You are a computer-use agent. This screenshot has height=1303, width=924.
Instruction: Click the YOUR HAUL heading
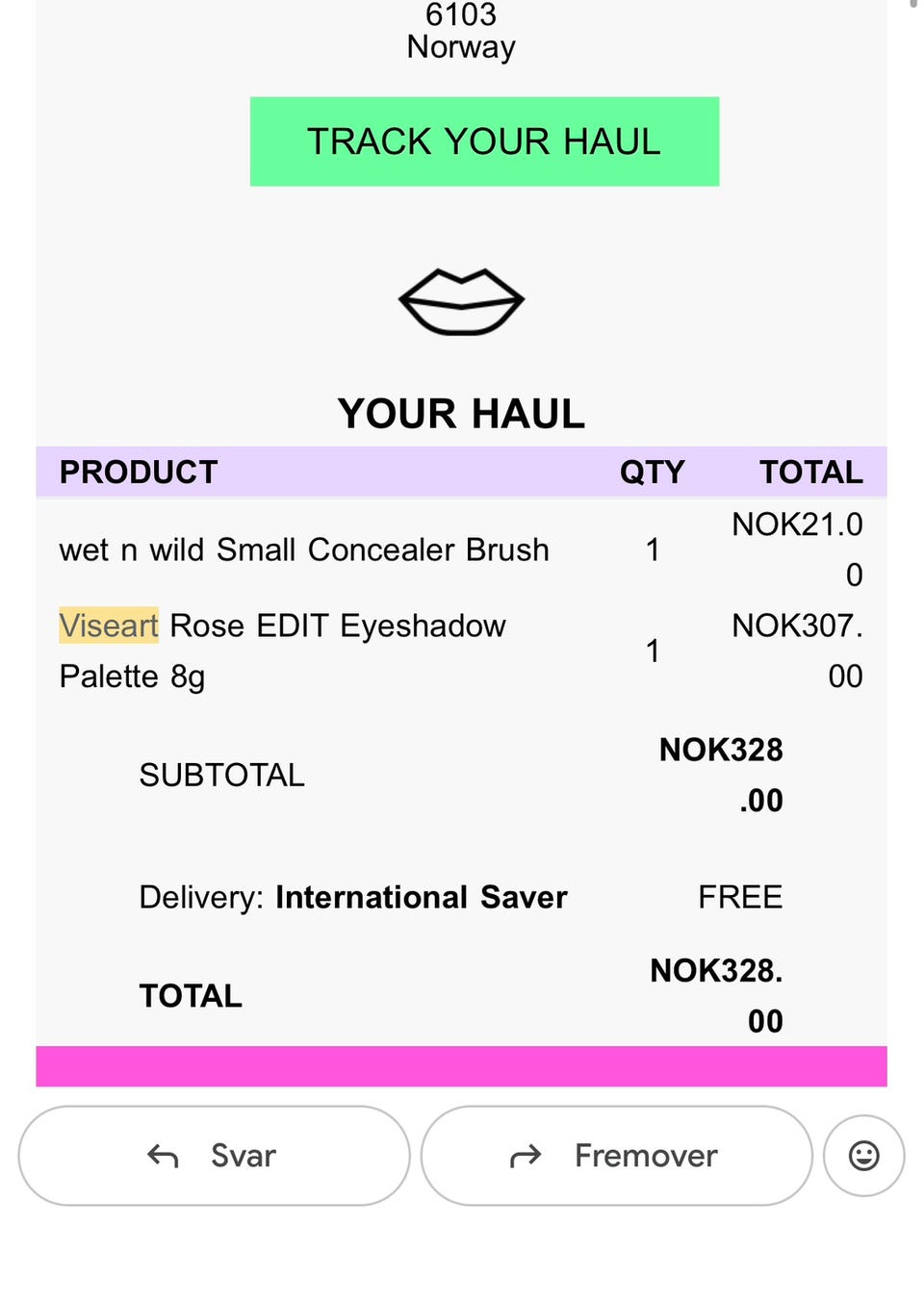click(x=461, y=414)
